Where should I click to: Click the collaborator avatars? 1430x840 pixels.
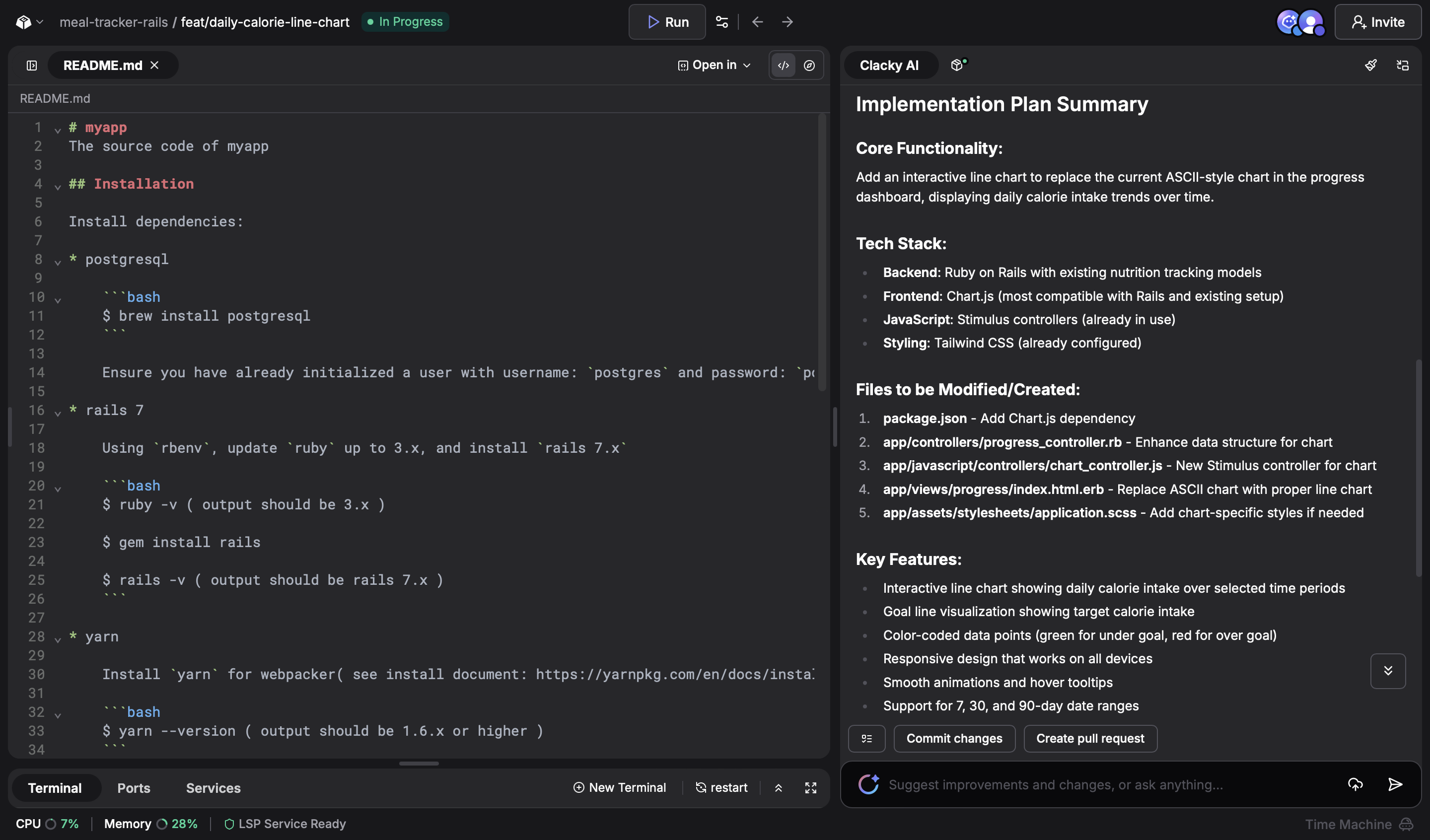click(x=1300, y=23)
